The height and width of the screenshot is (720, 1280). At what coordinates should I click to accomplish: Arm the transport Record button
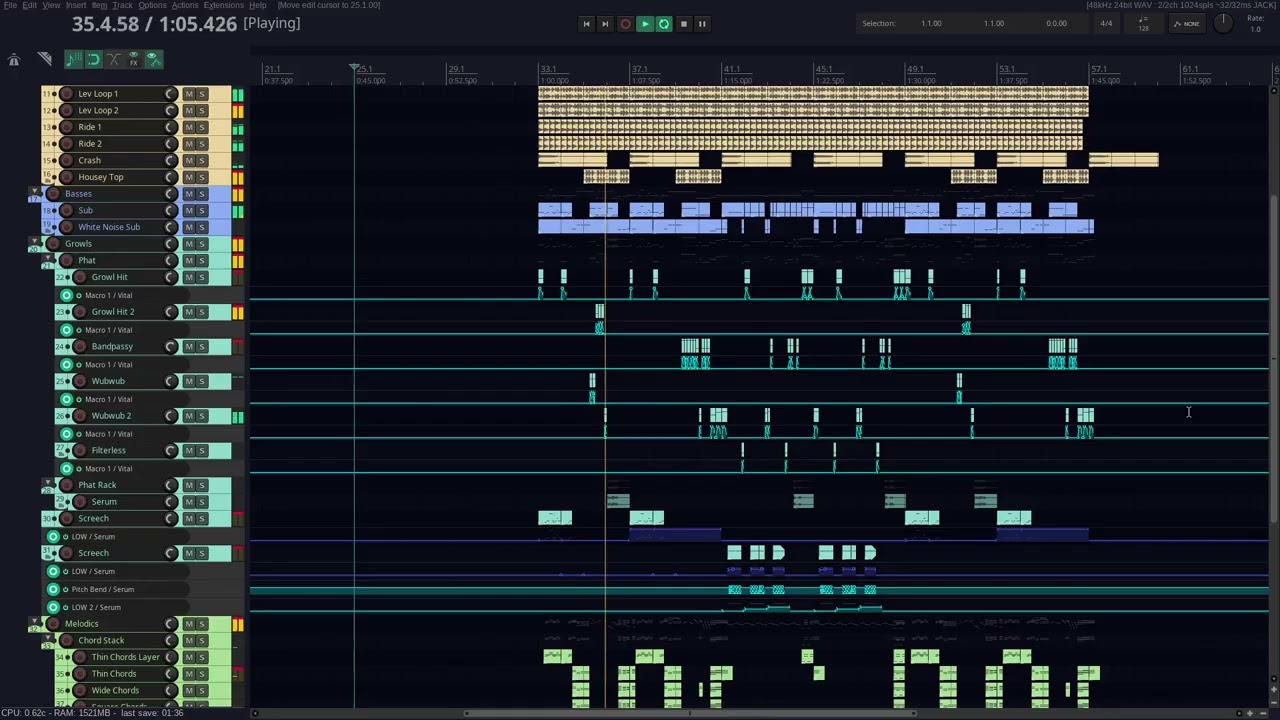click(x=625, y=24)
